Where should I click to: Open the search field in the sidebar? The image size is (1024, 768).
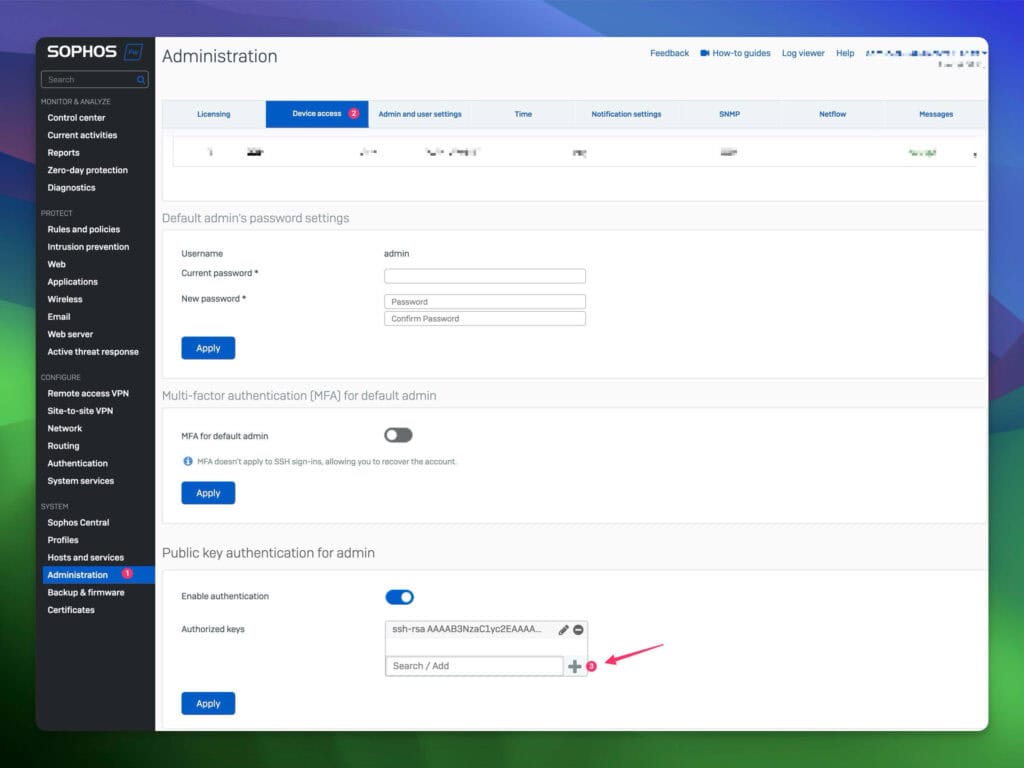(x=90, y=79)
